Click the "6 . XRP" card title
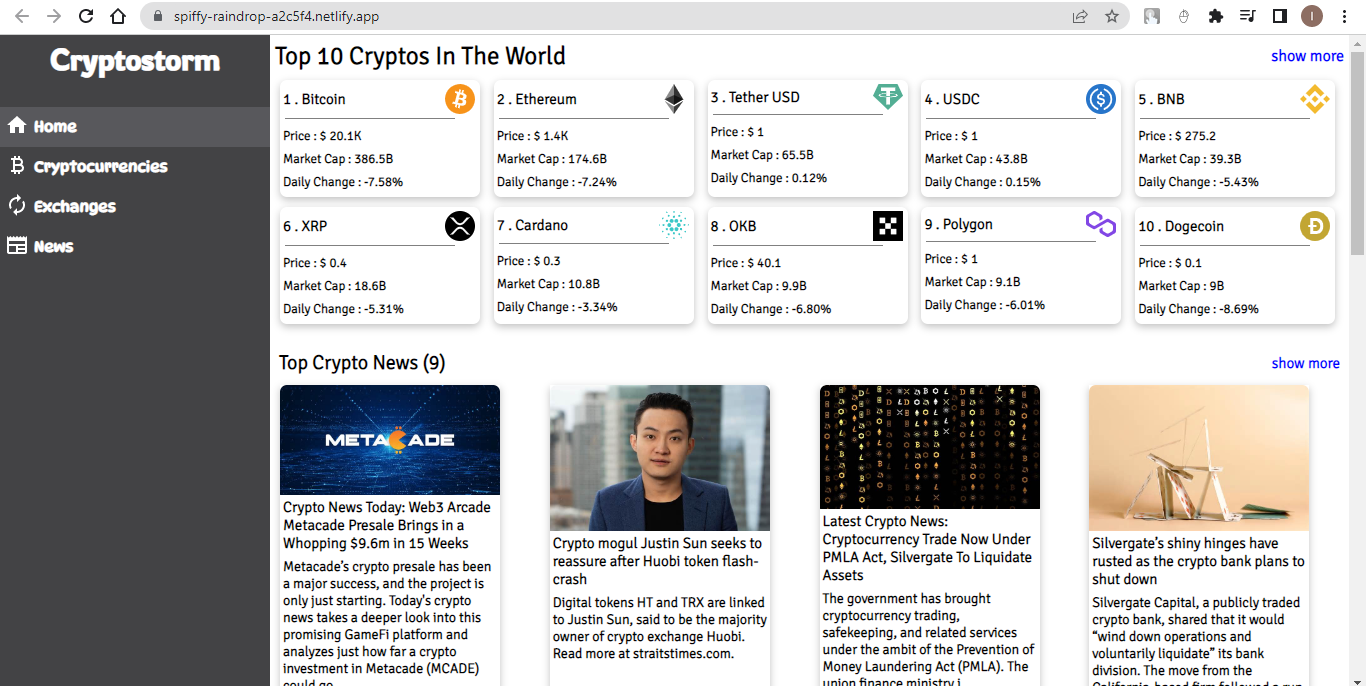This screenshot has height=686, width=1366. 305,226
